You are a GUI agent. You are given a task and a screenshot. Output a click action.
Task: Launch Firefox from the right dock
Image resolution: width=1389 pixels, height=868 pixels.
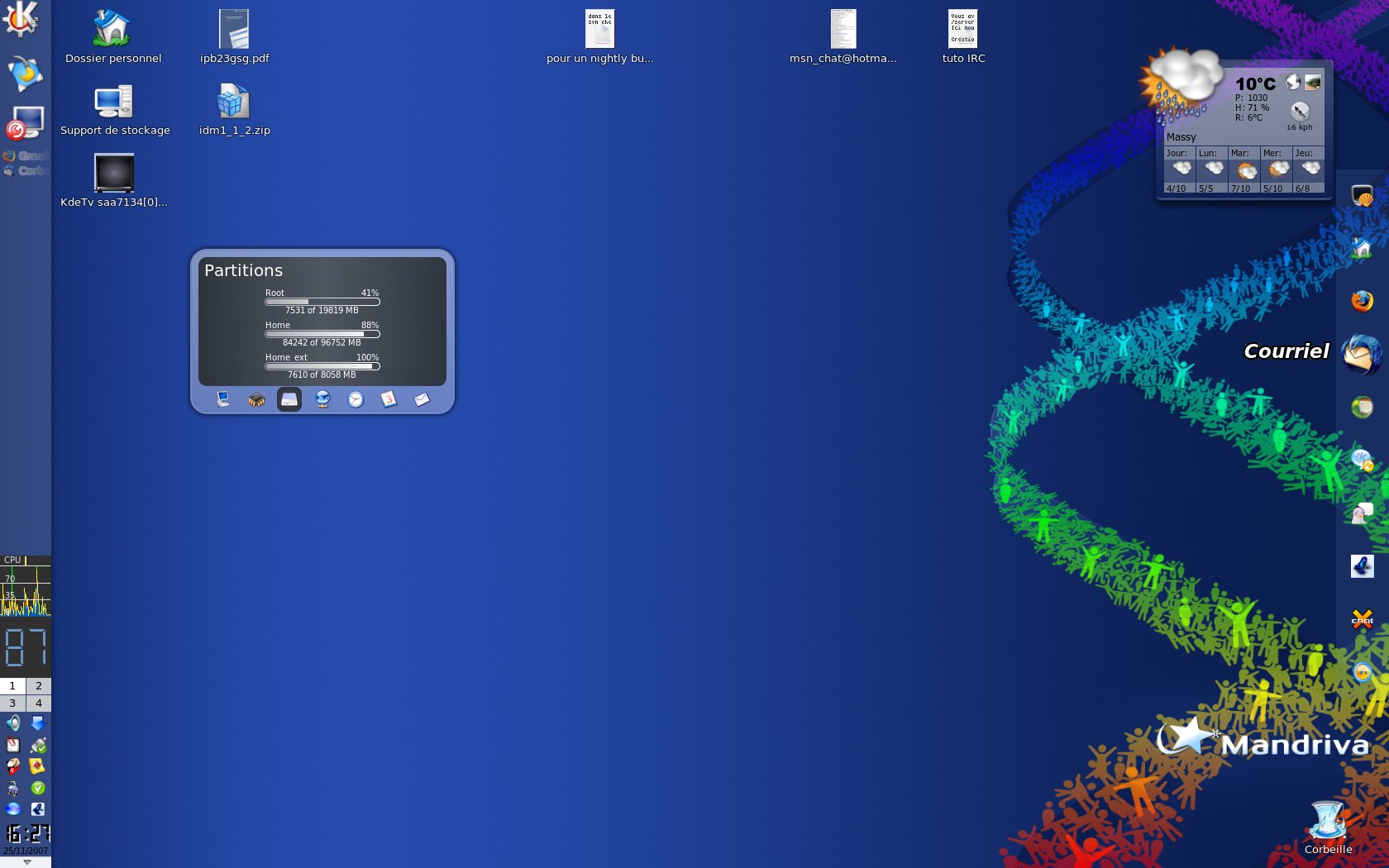click(x=1362, y=300)
